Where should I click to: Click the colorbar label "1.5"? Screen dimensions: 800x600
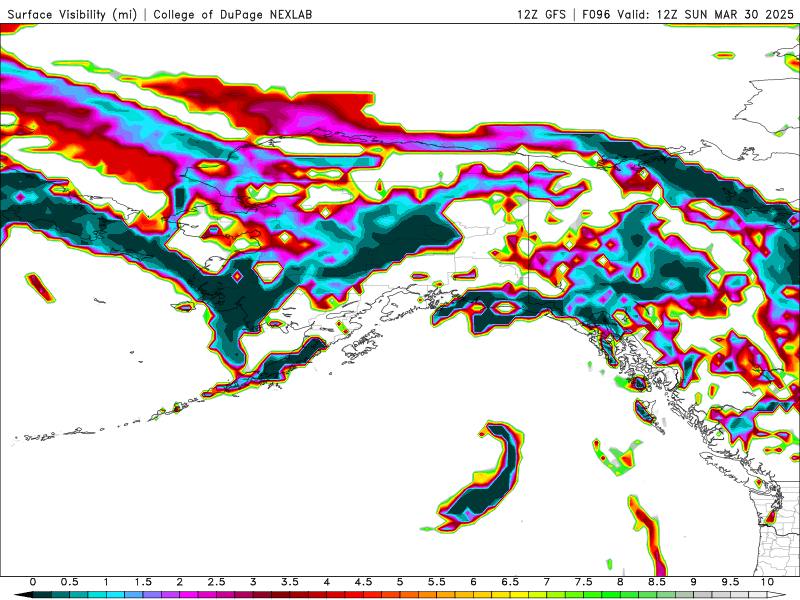coord(143,582)
